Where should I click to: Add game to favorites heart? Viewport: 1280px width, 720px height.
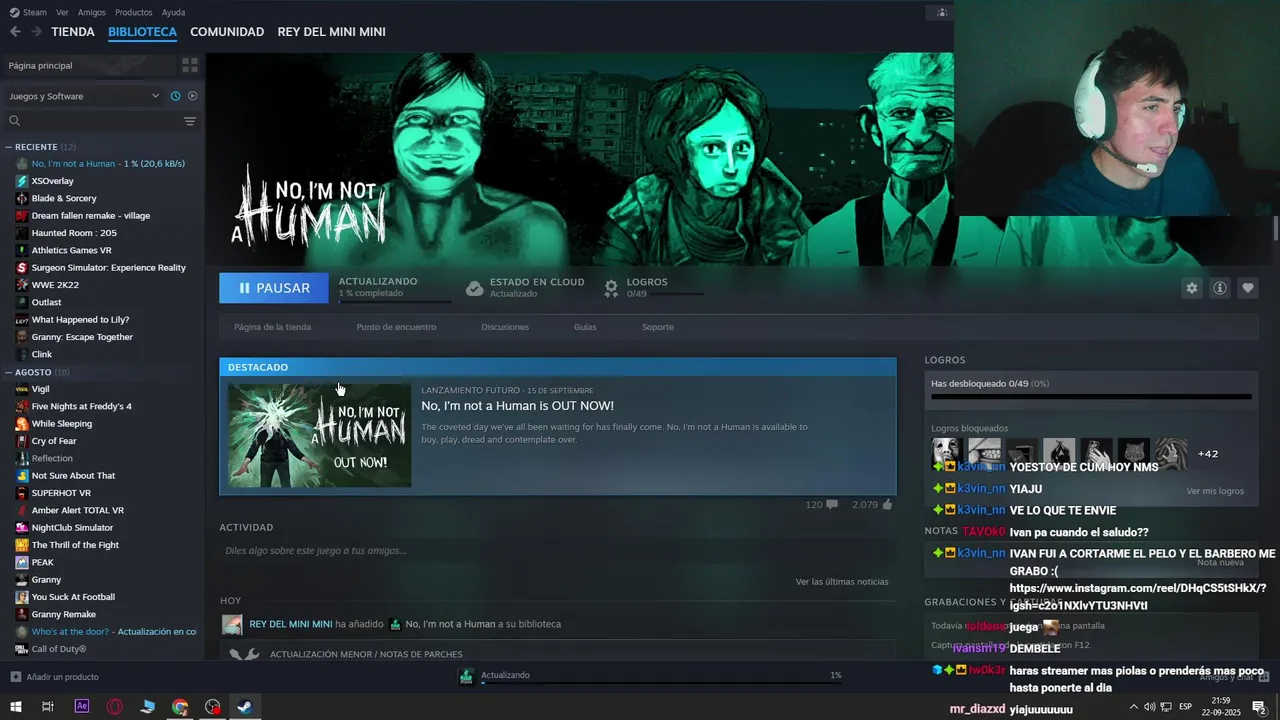[x=1248, y=288]
